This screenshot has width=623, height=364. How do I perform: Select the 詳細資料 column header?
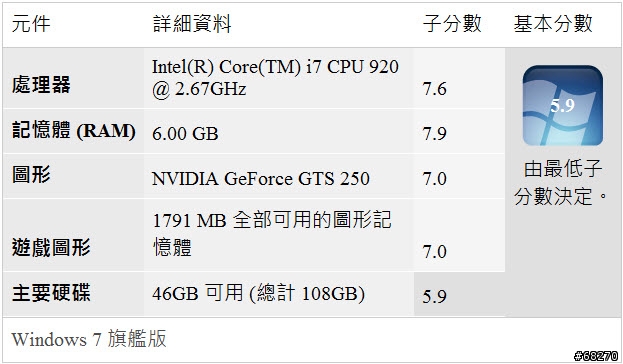point(192,23)
